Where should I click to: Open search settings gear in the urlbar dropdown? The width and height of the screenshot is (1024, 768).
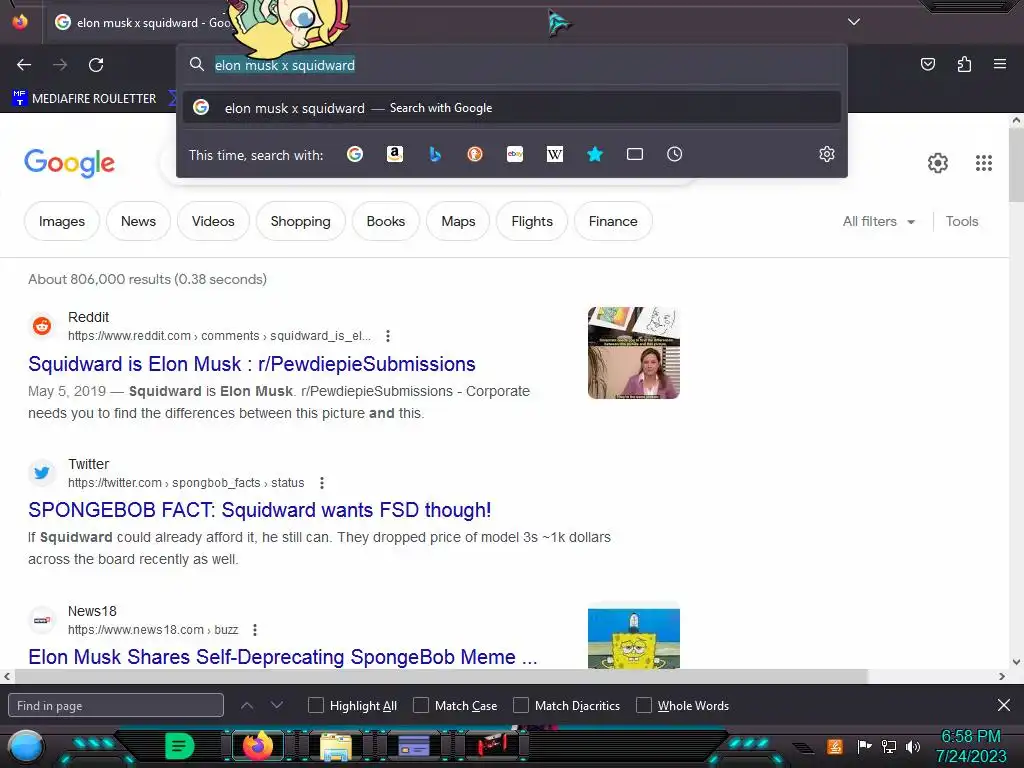click(x=827, y=154)
